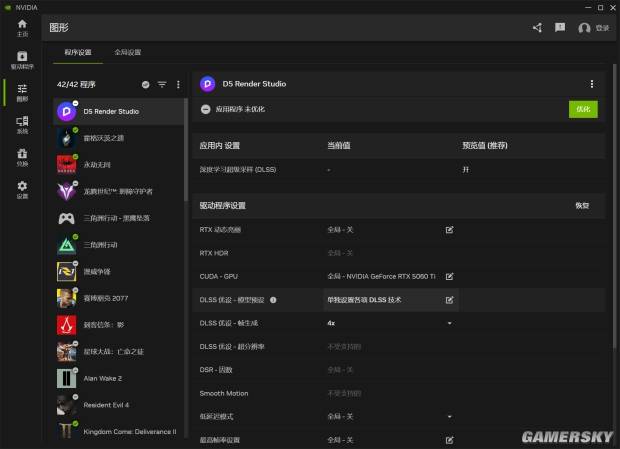Click the feedback message icon in header
Screen dimensions: 620x449
(x=560, y=28)
